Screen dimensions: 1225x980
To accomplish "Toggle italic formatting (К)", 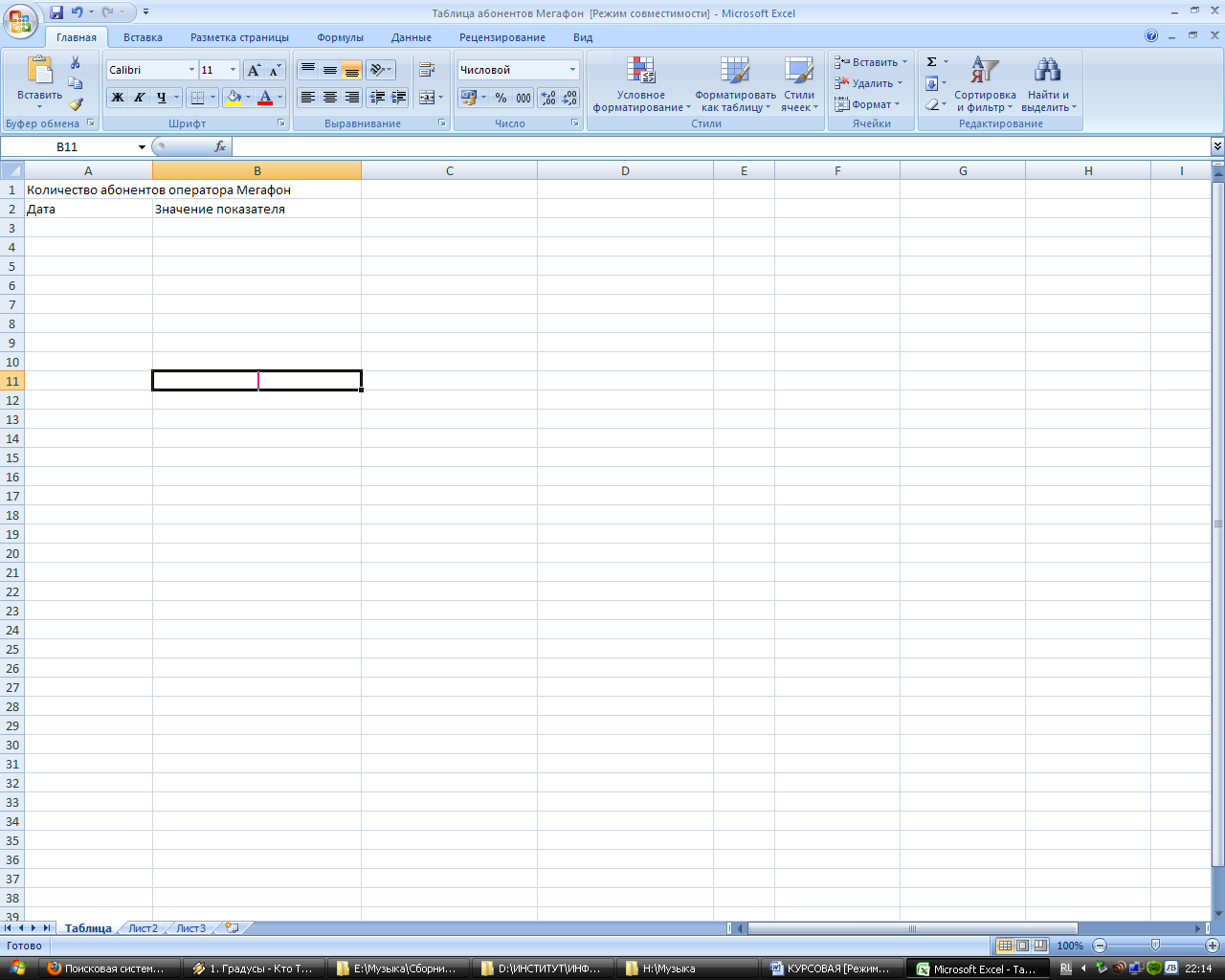I will point(140,98).
